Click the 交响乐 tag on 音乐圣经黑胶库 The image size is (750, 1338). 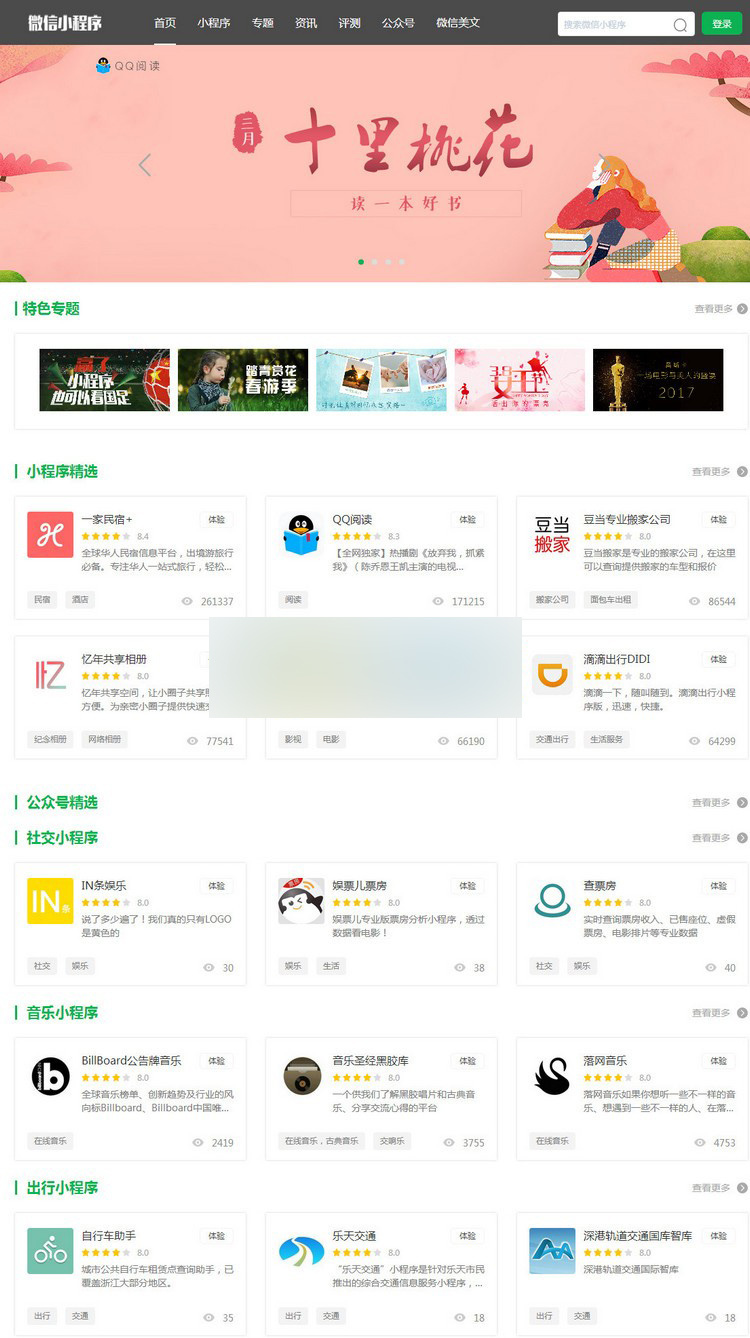(x=392, y=1141)
